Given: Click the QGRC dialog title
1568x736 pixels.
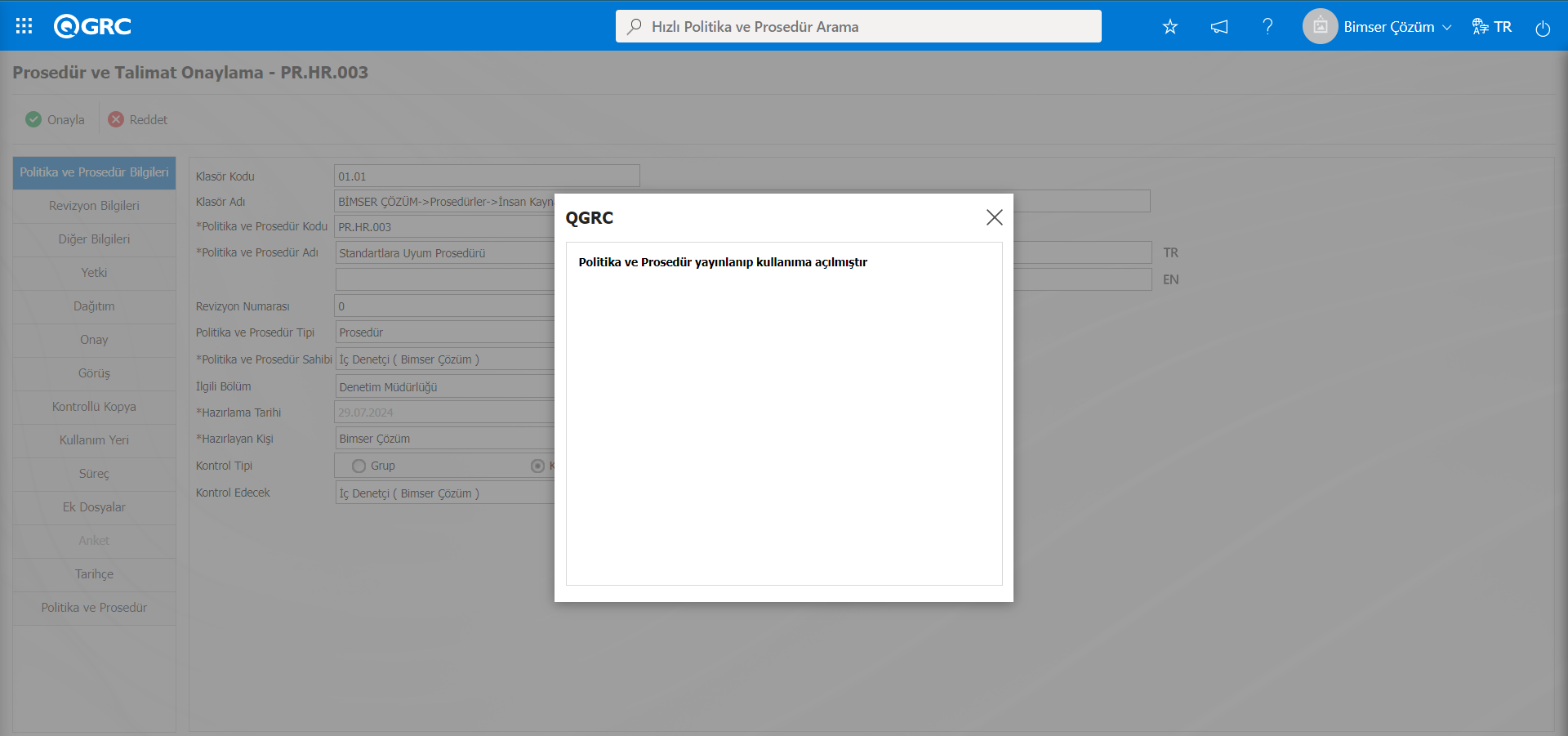Looking at the screenshot, I should click(x=589, y=218).
